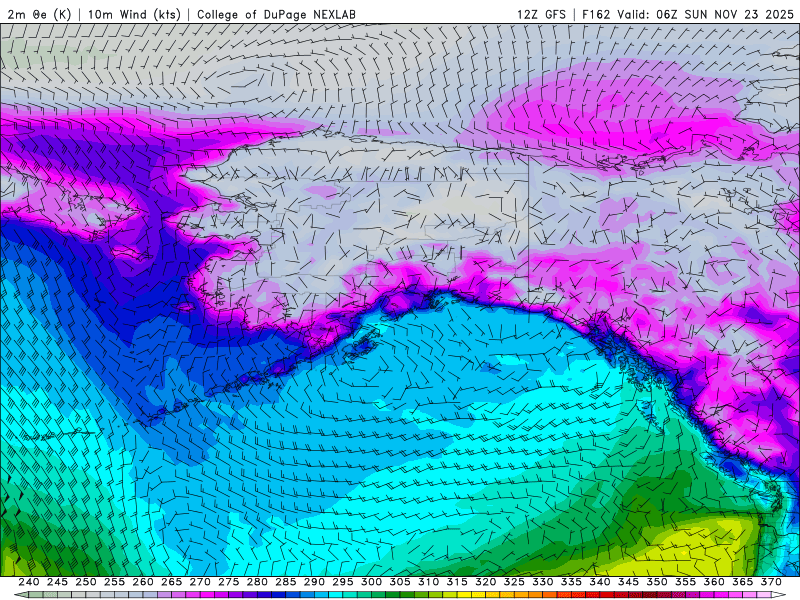Image resolution: width=800 pixels, height=600 pixels.
Task: Select the 265 color scale label
Action: coord(171,582)
